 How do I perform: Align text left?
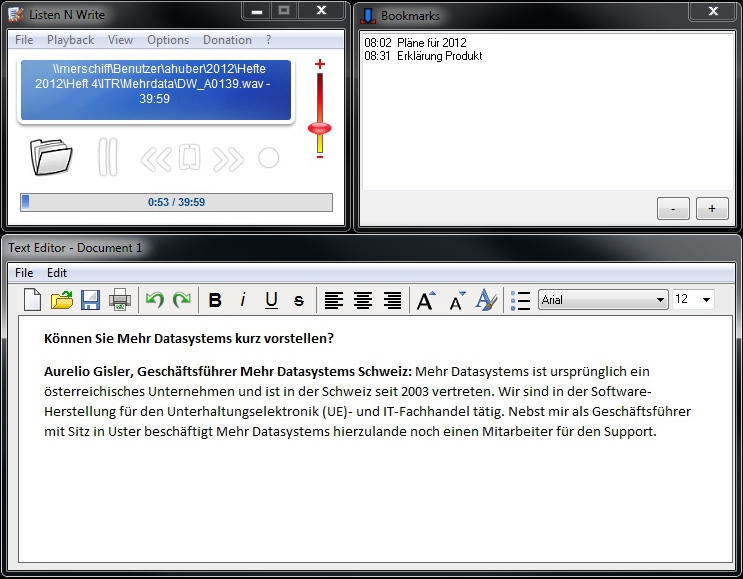334,300
